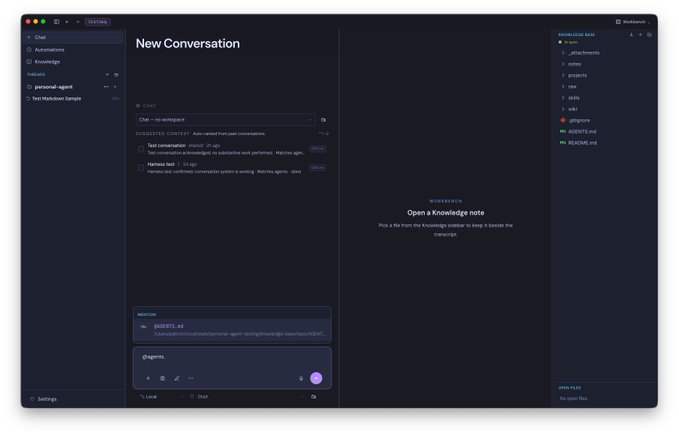Viewport: 679px width, 436px height.
Task: Open the folder icon beside workspace dropdown
Action: (323, 120)
